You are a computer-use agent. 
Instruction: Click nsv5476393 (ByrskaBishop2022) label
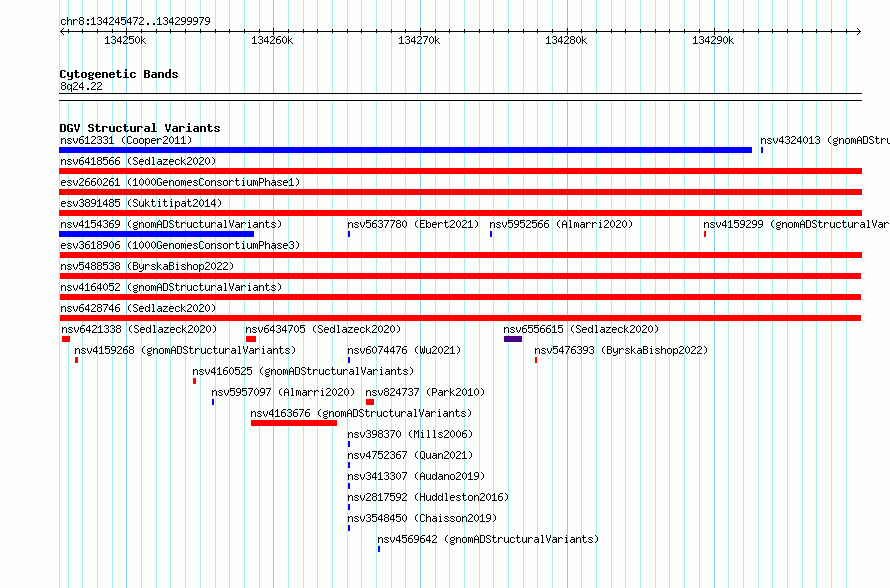pyautogui.click(x=622, y=350)
